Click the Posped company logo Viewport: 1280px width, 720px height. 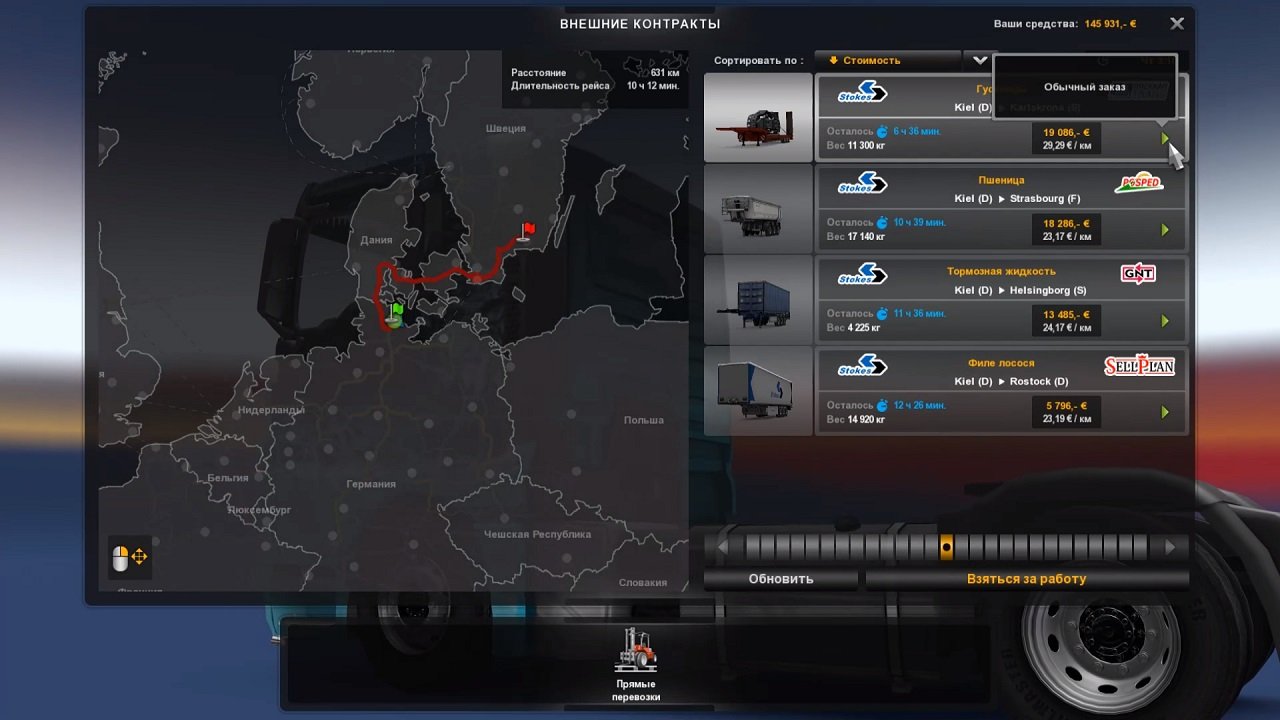(1138, 183)
